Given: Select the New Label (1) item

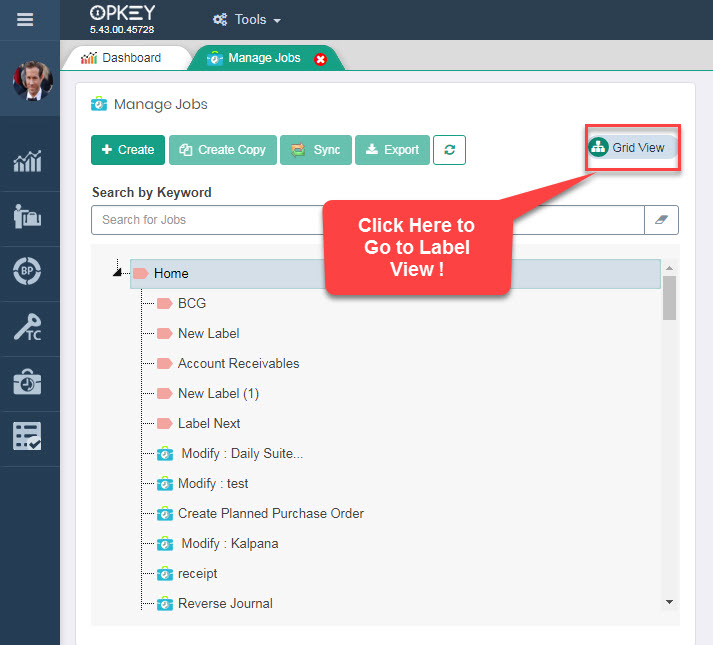Looking at the screenshot, I should click(x=218, y=393).
